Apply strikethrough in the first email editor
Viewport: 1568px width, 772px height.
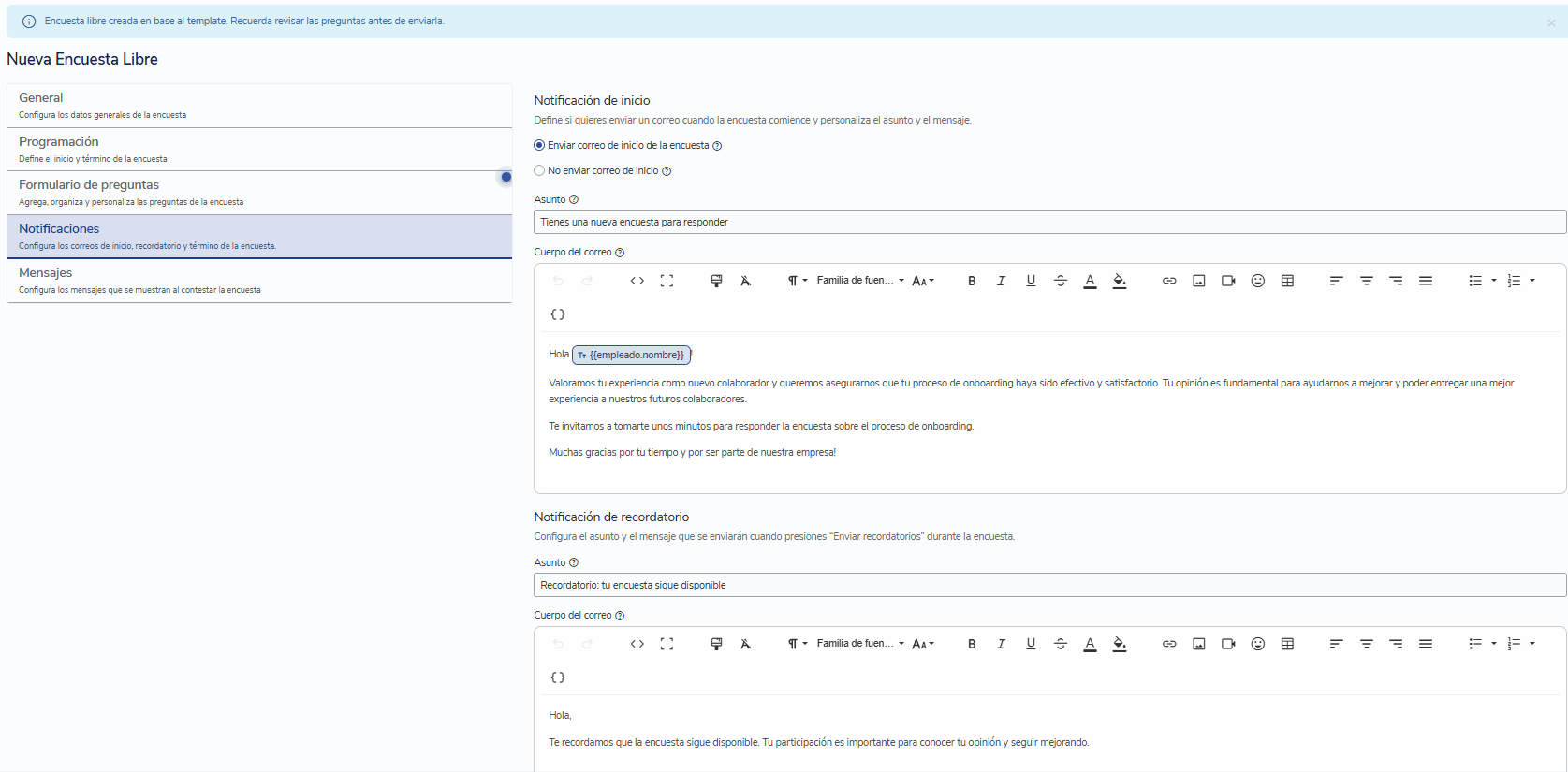(x=1061, y=281)
